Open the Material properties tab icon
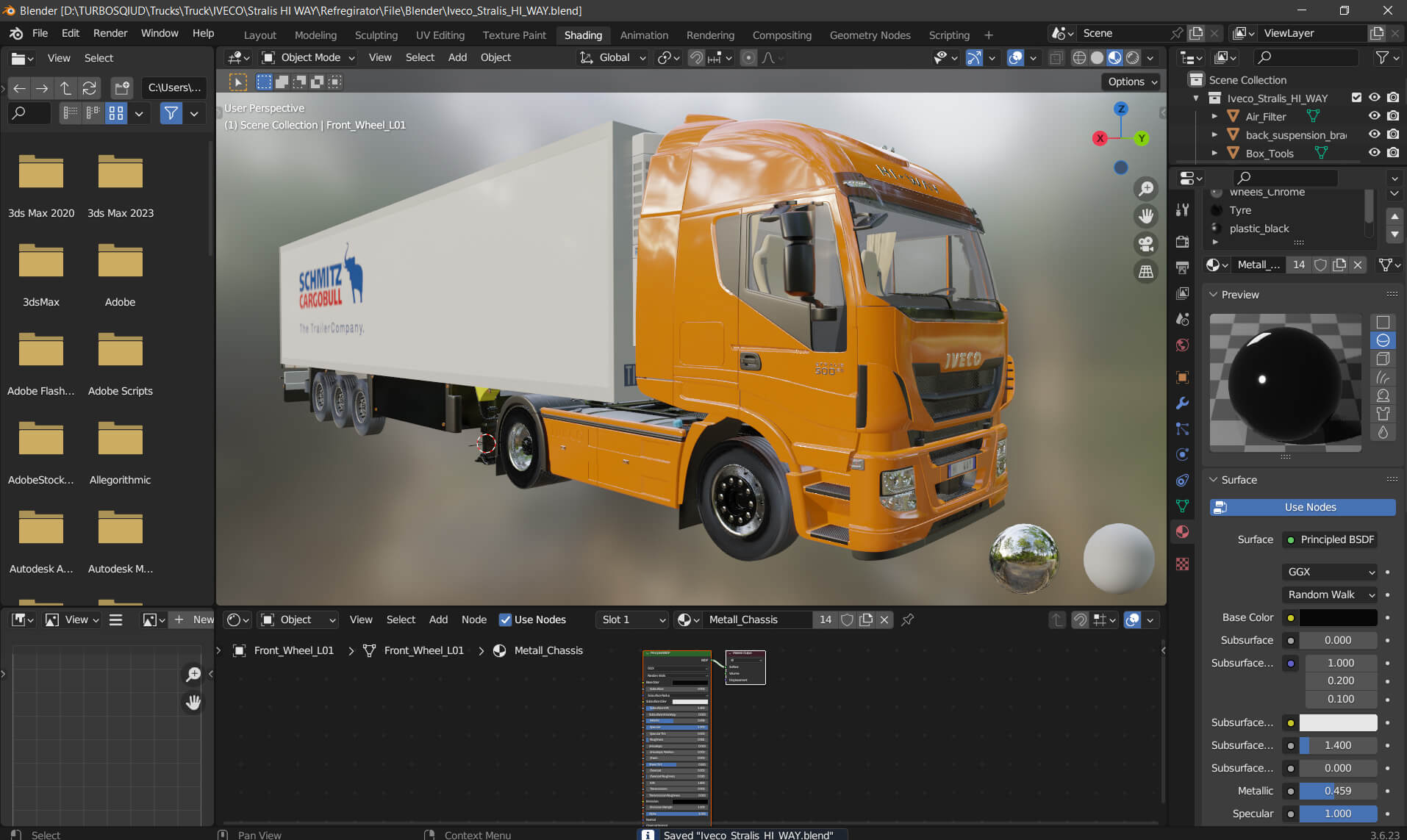This screenshot has height=840, width=1407. (1182, 531)
